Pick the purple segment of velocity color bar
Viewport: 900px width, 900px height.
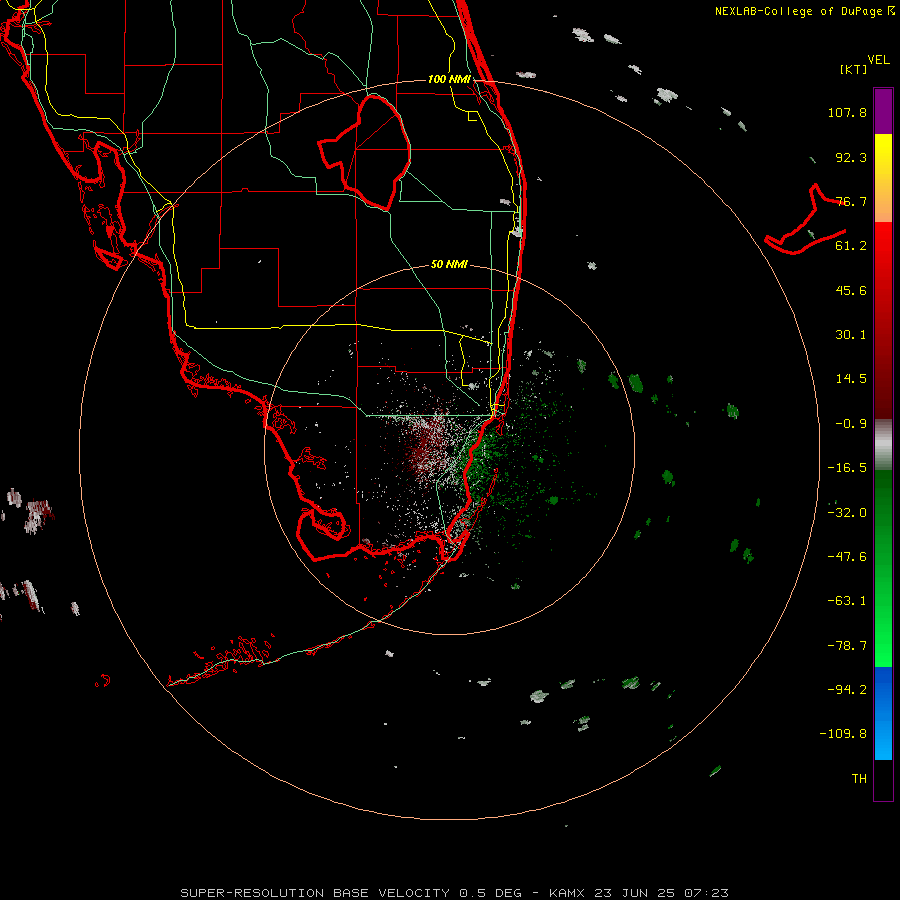(x=883, y=111)
